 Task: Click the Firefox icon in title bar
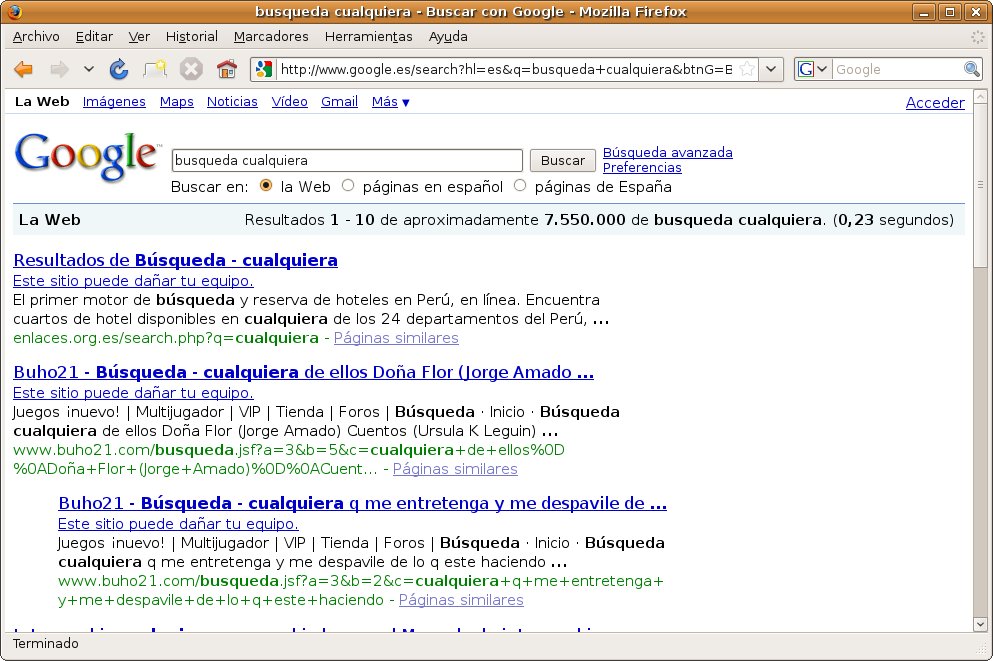(x=14, y=11)
